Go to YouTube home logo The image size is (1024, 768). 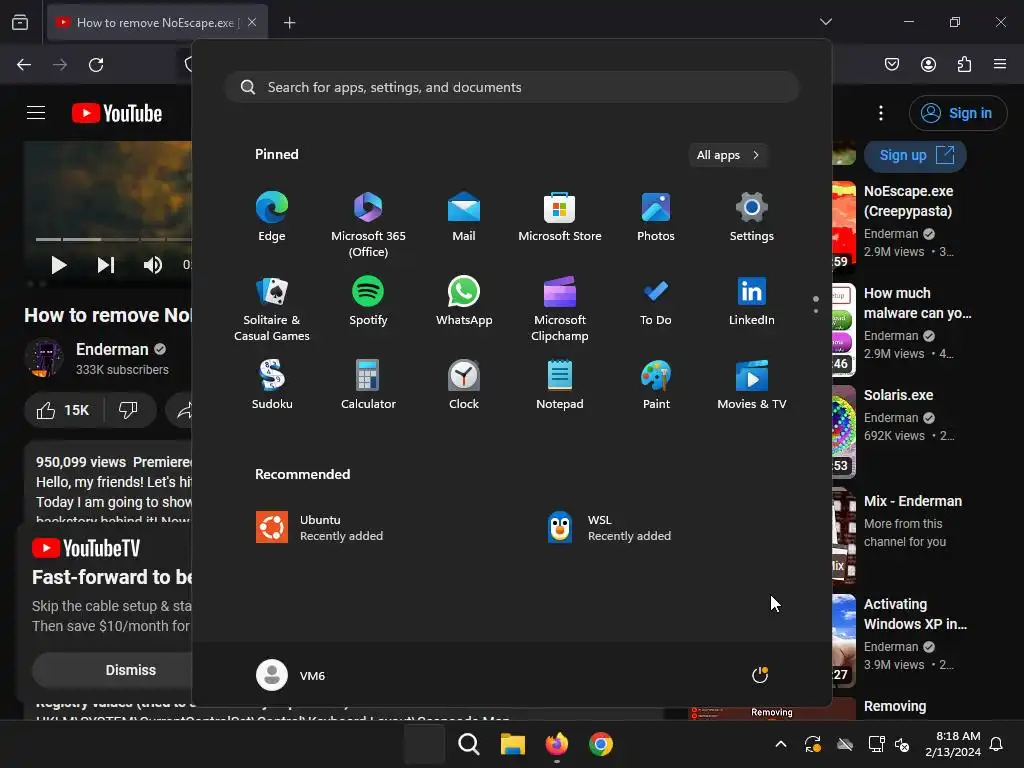pos(117,113)
